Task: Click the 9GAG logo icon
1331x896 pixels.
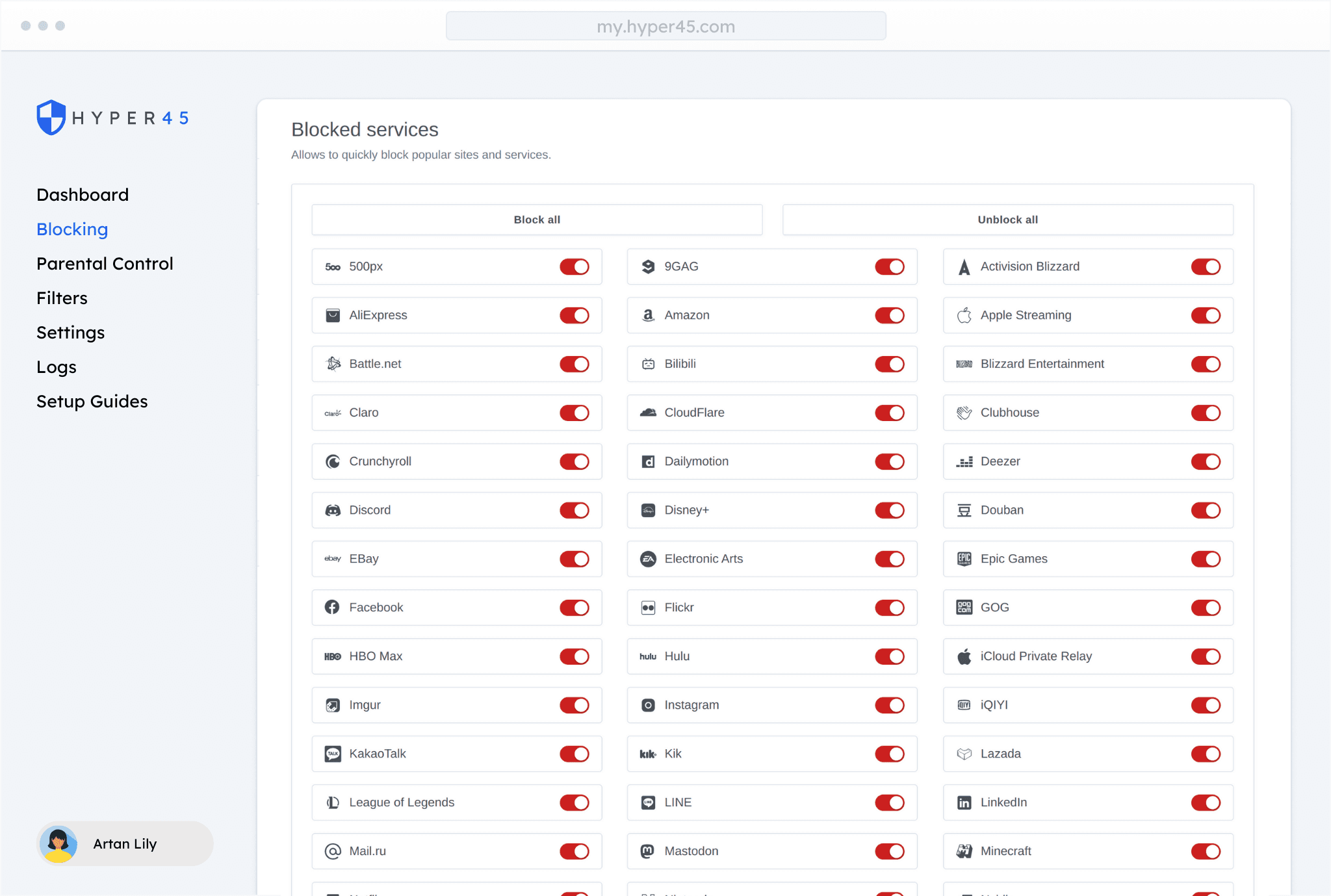Action: (648, 266)
